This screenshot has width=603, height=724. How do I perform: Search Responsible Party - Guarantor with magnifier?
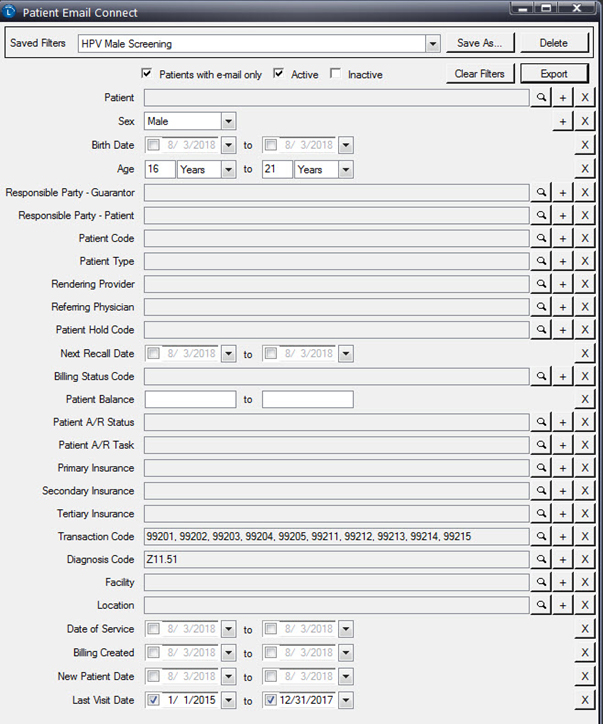[x=541, y=192]
